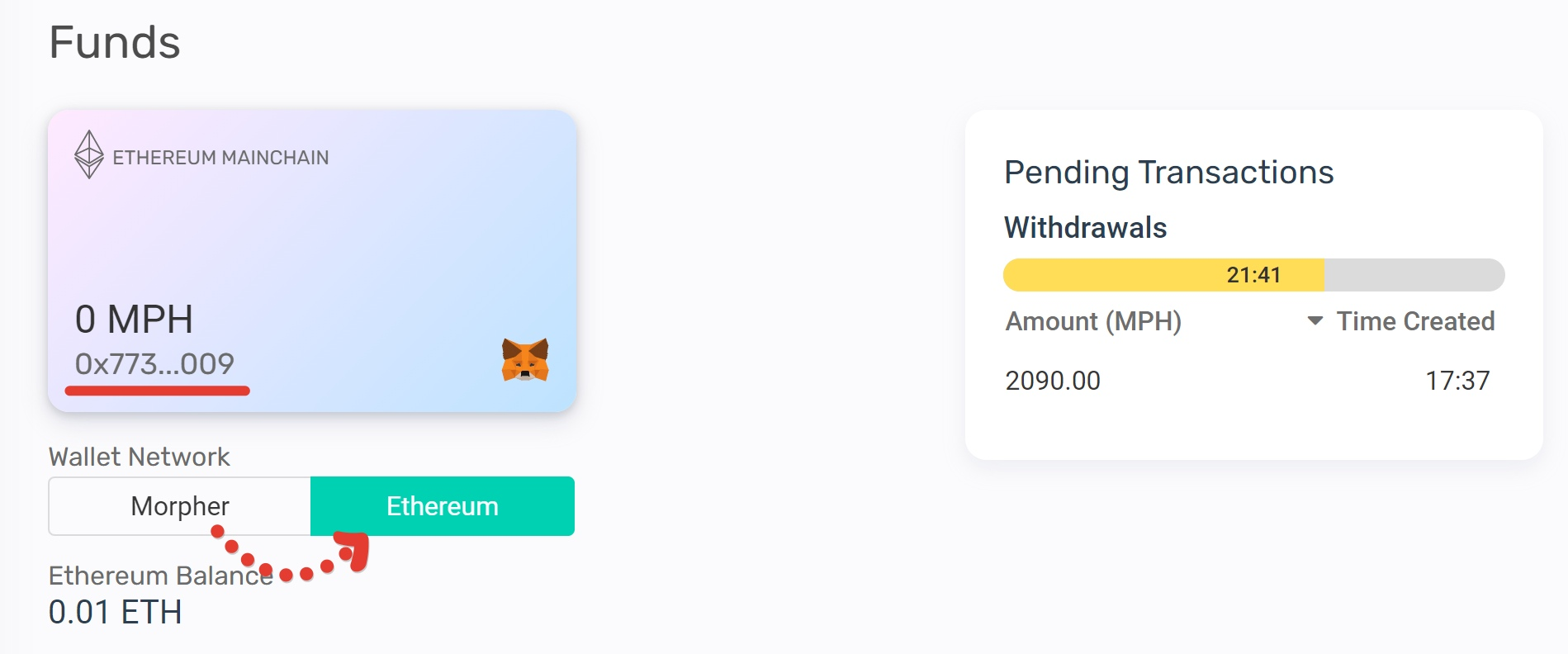
Task: Click the MetaMask fox icon
Action: click(525, 360)
